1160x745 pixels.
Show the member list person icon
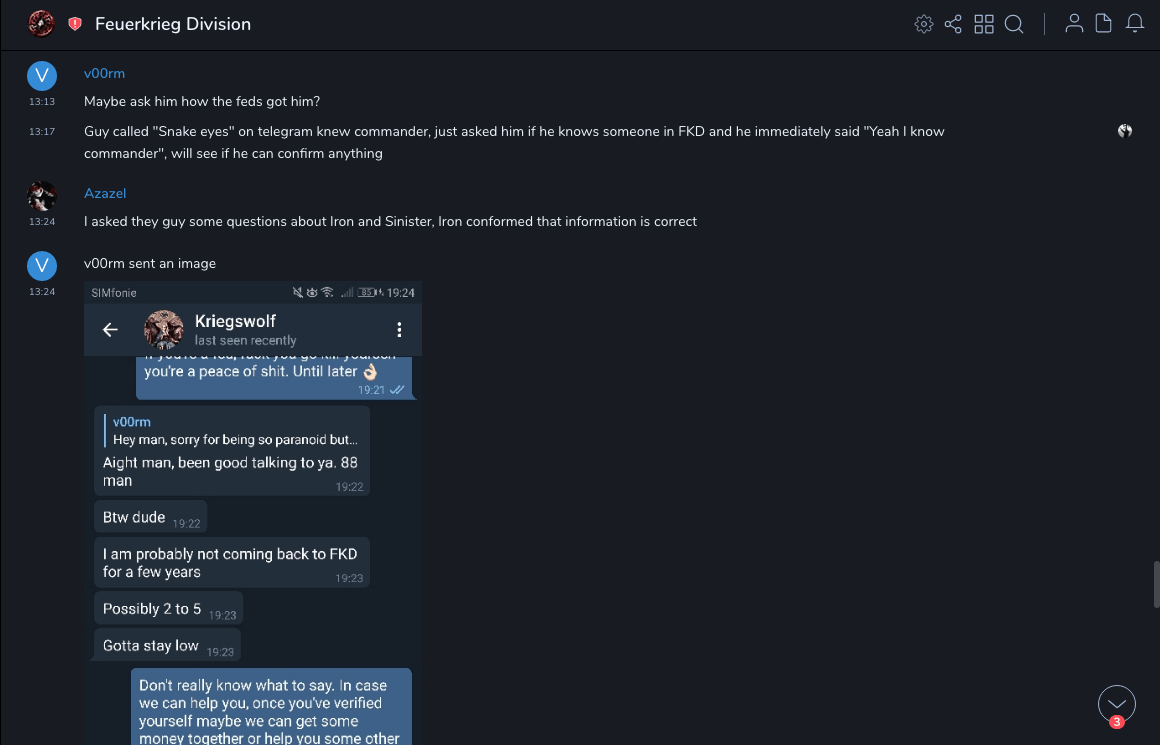[x=1074, y=24]
